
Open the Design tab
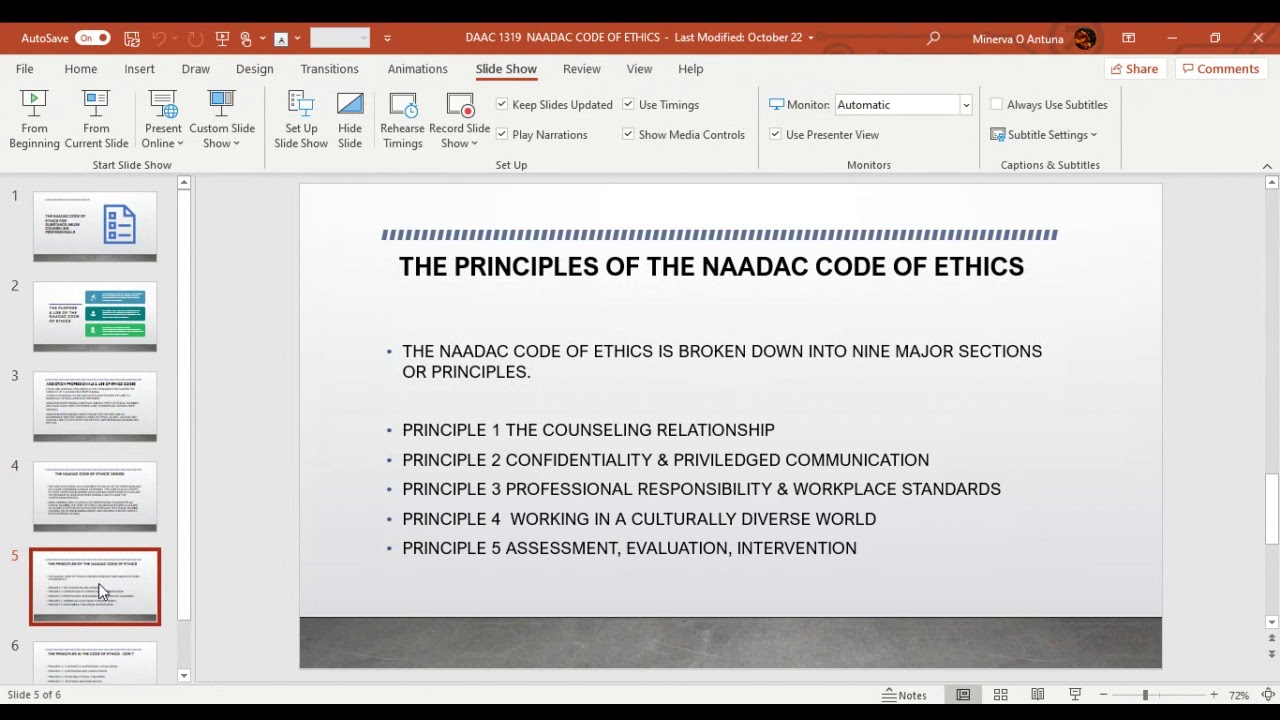[254, 69]
